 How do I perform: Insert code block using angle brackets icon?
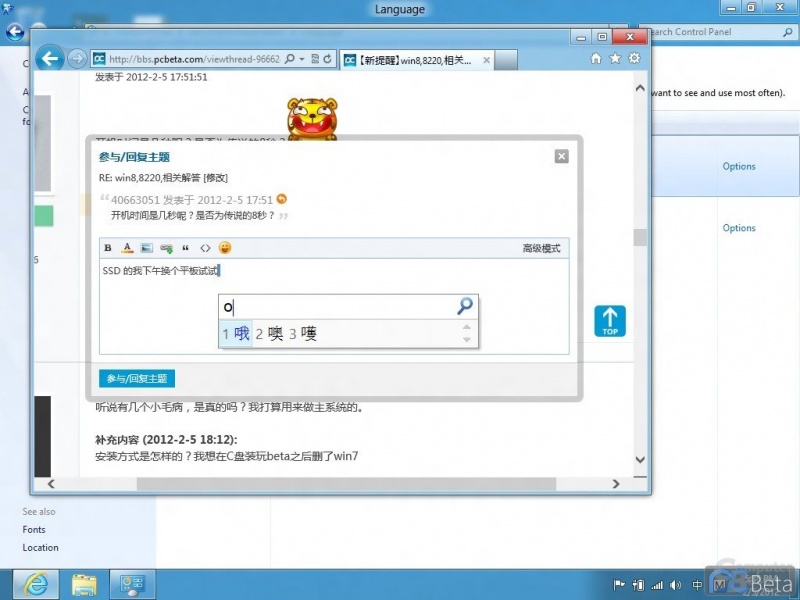tap(205, 248)
